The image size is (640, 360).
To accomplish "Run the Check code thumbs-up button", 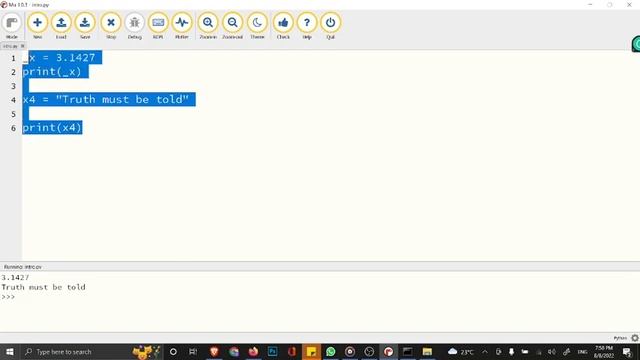I will pos(283,26).
